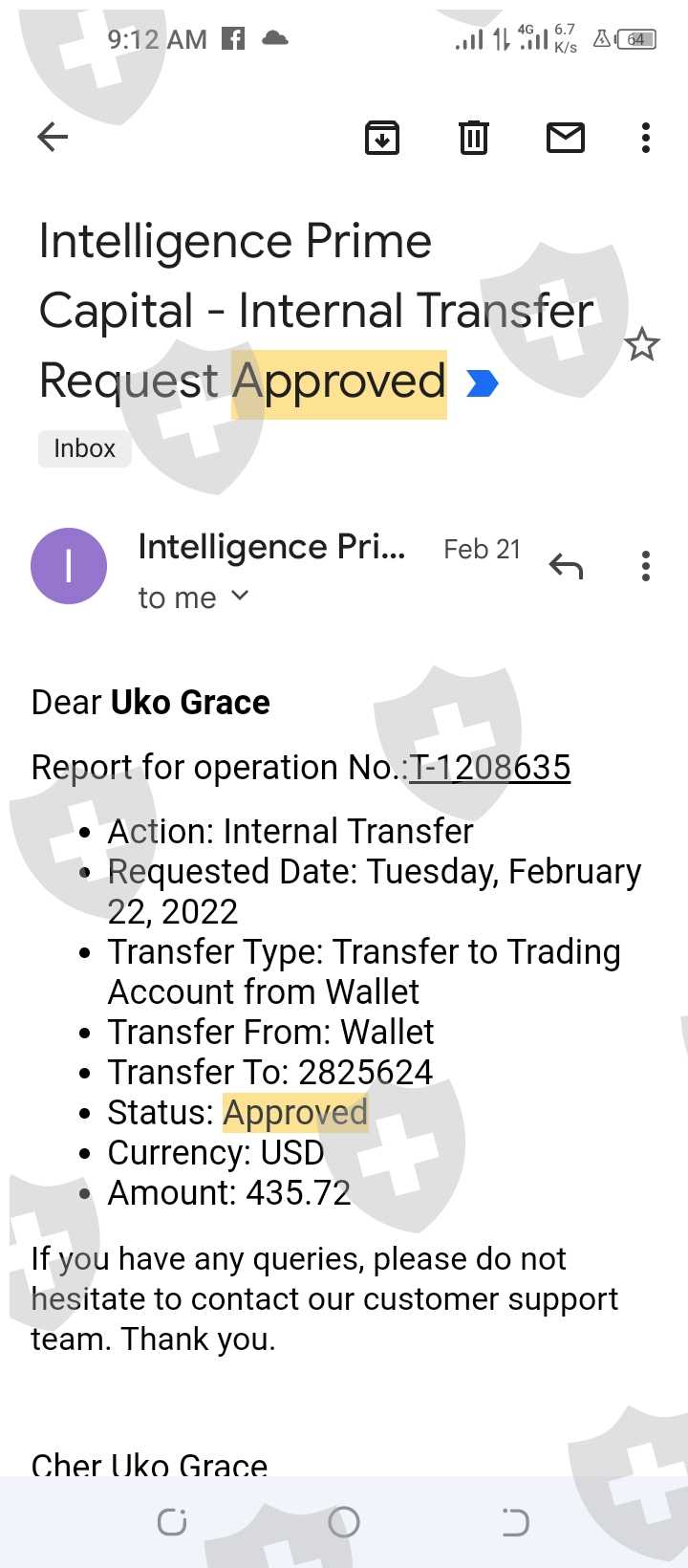
Task: Archive this email
Action: click(382, 138)
